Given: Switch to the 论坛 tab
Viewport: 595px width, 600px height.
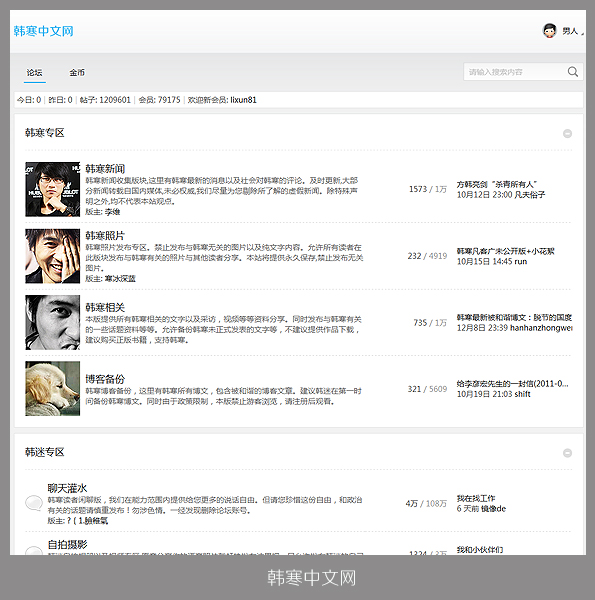Looking at the screenshot, I should (34, 72).
